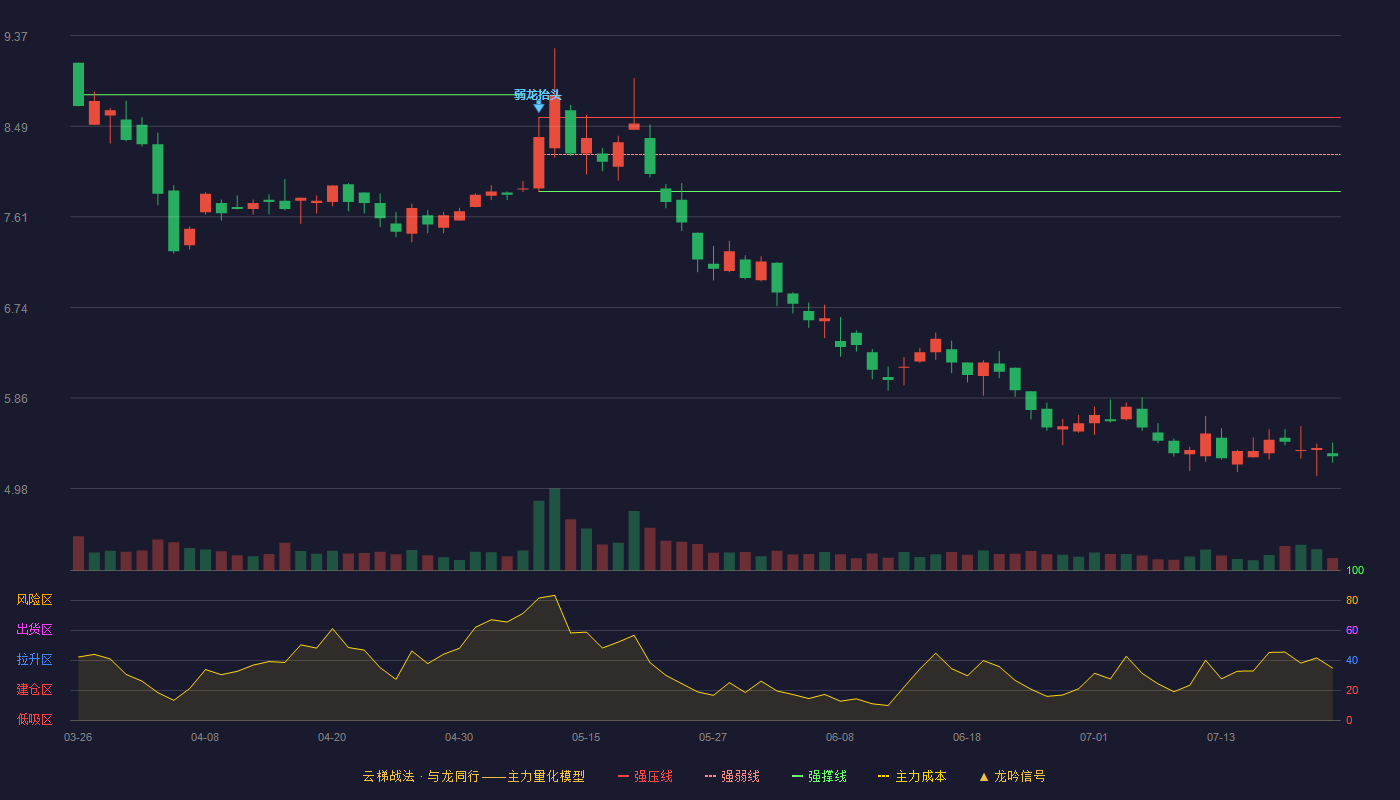Click the pink dashed 强弱线 line on the price chart
This screenshot has height=800, width=1400.
click(x=940, y=154)
